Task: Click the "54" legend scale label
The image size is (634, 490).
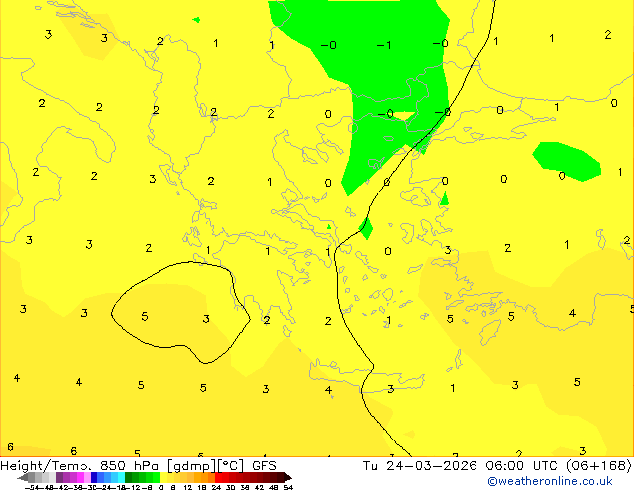Action: (288, 488)
